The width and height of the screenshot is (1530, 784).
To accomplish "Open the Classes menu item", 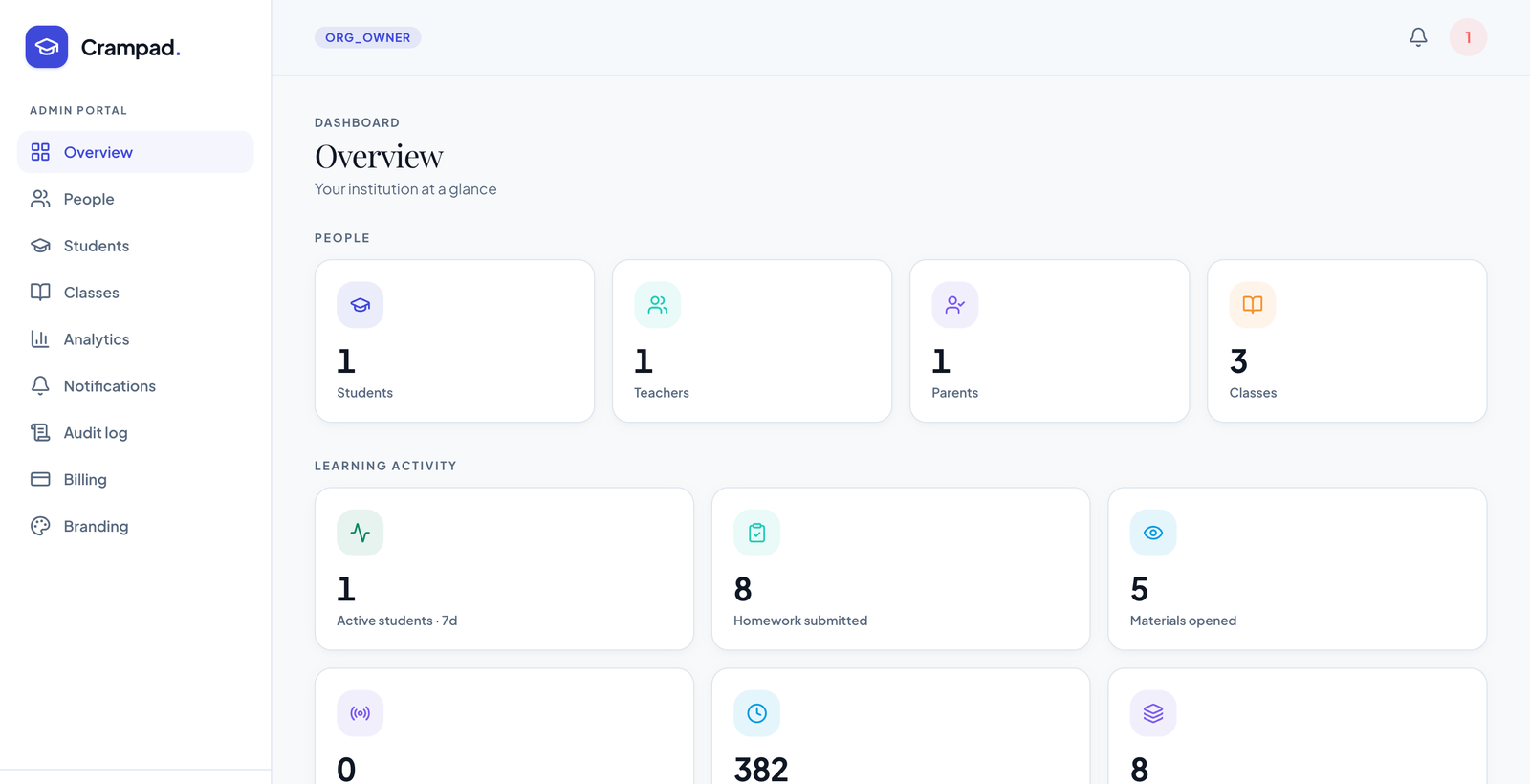I will point(136,293).
